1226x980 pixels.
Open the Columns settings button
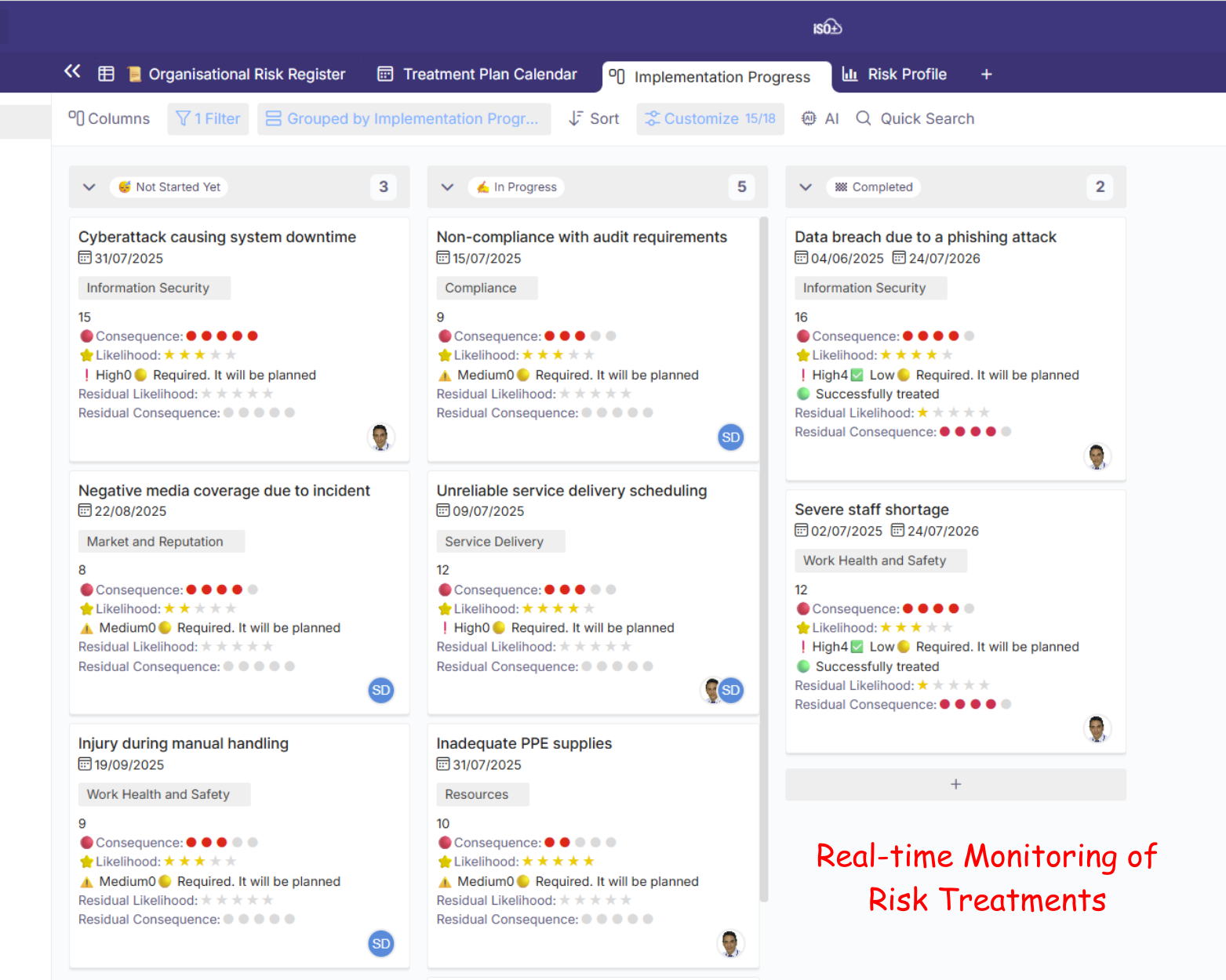pos(109,118)
